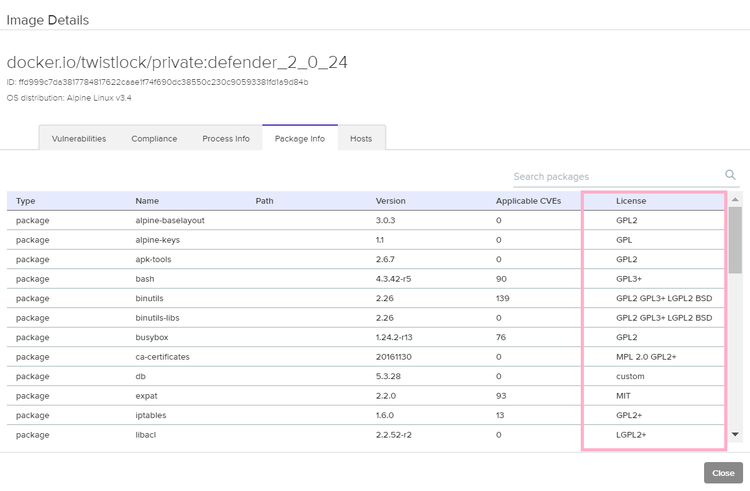
Task: Click scrollbar down arrow
Action: pyautogui.click(x=736, y=435)
